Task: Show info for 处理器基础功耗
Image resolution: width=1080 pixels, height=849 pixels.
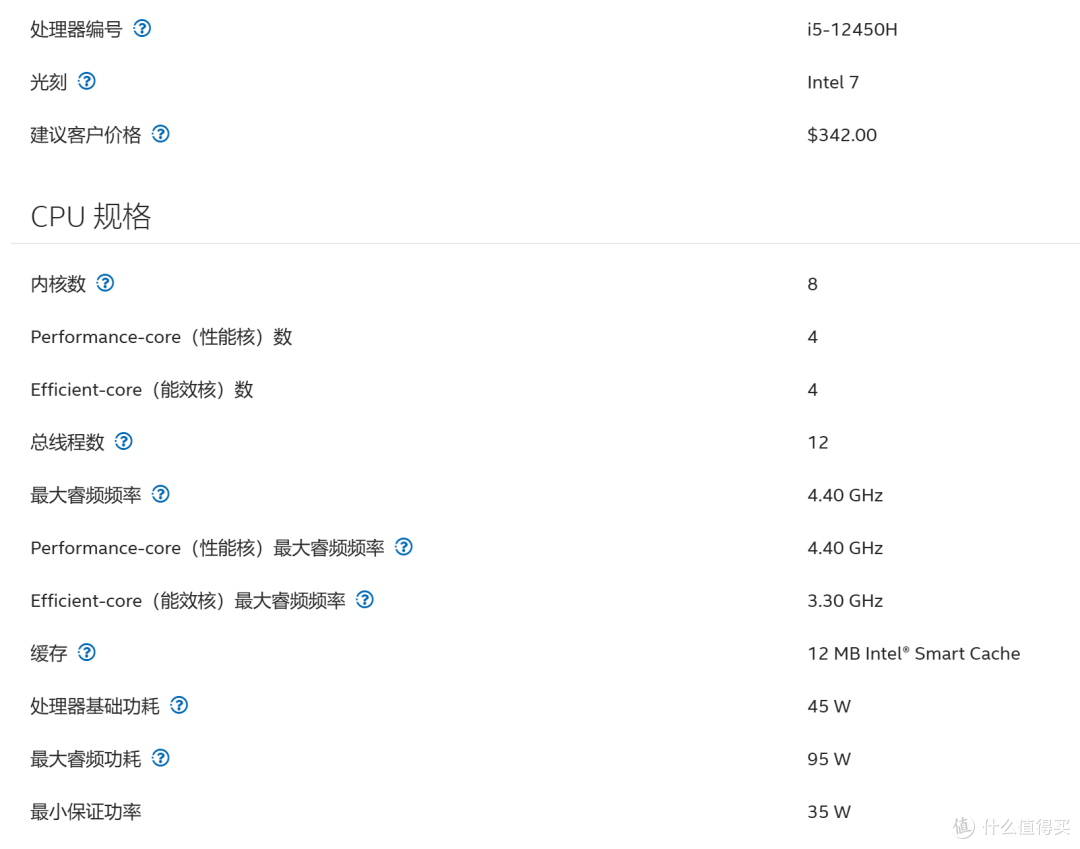Action: (179, 705)
